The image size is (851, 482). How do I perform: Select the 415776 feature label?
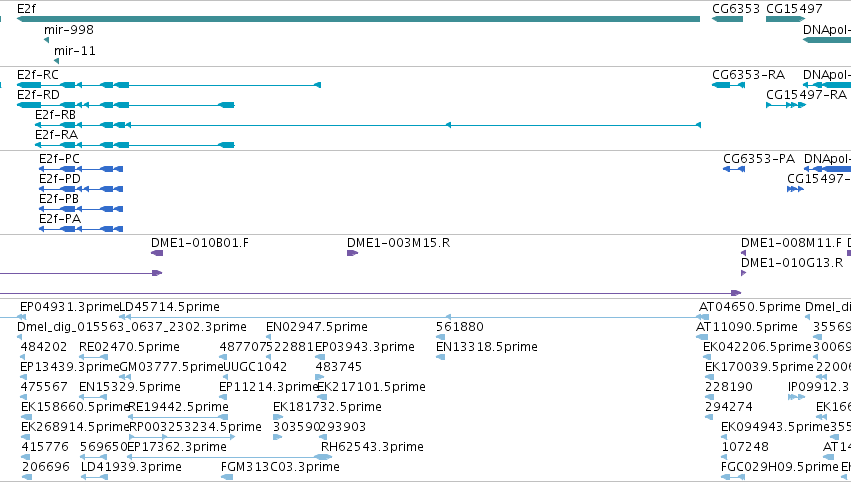45,447
